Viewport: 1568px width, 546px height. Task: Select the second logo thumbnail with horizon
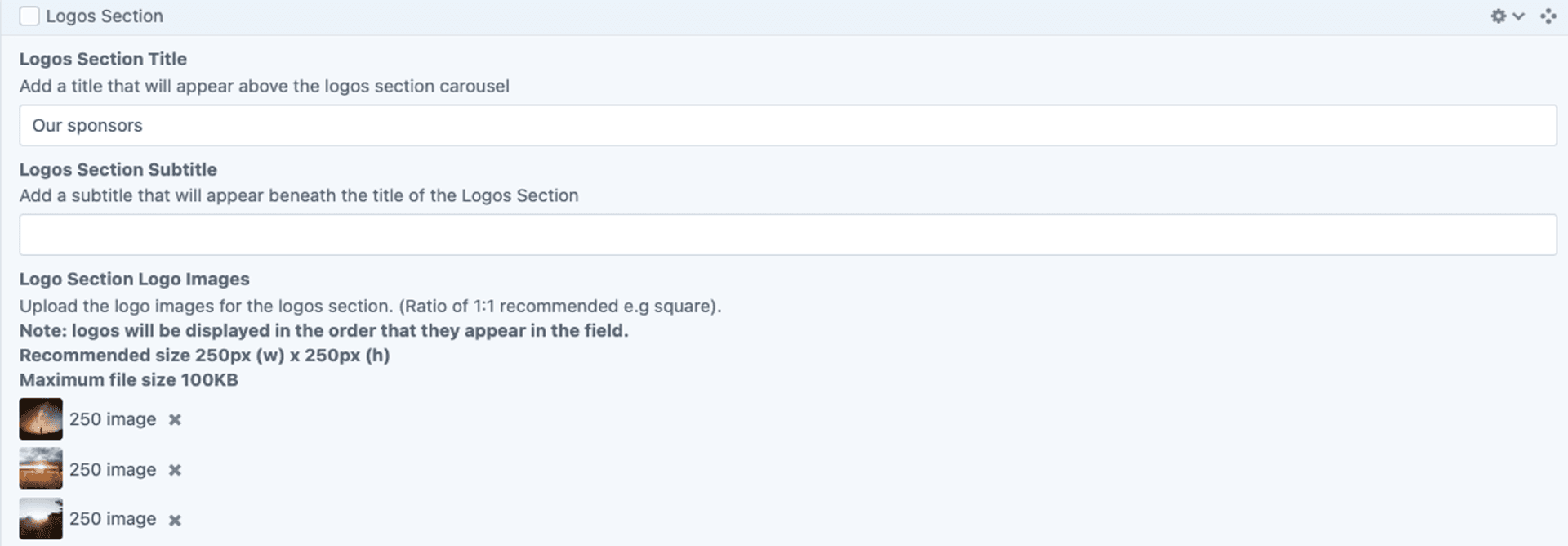coord(41,468)
